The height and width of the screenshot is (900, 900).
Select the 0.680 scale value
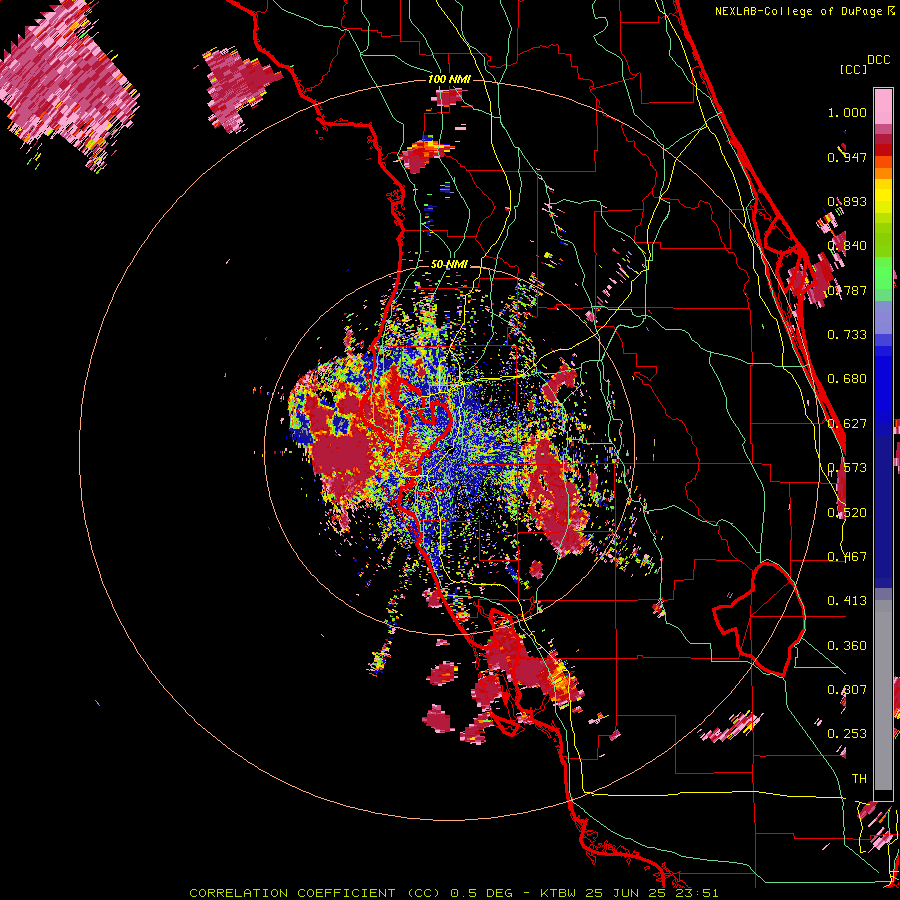pos(847,379)
